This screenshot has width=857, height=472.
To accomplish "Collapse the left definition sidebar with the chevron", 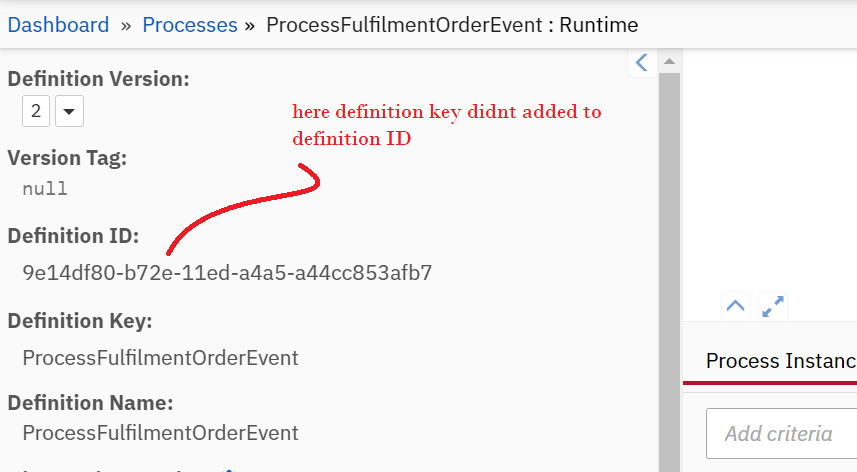I will point(642,62).
